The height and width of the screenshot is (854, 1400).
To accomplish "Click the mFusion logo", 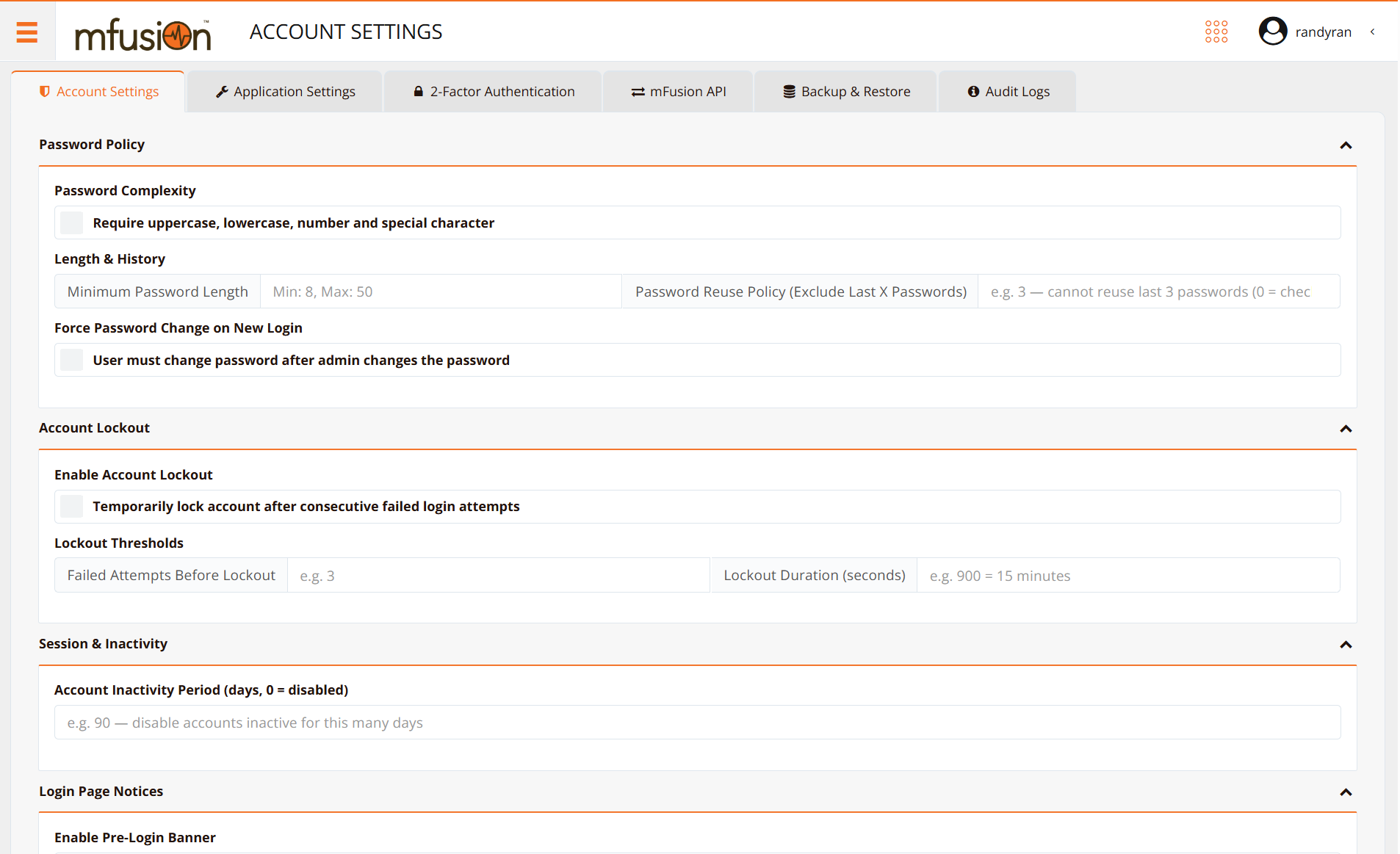I will [142, 33].
